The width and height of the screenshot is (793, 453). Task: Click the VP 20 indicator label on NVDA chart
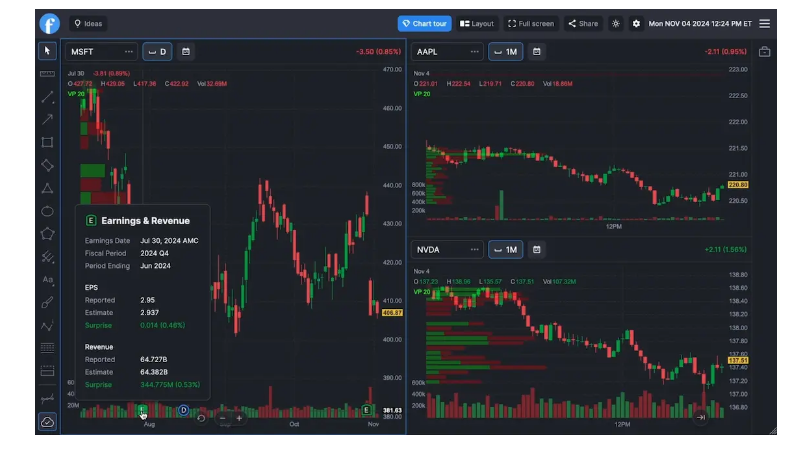[x=422, y=292]
